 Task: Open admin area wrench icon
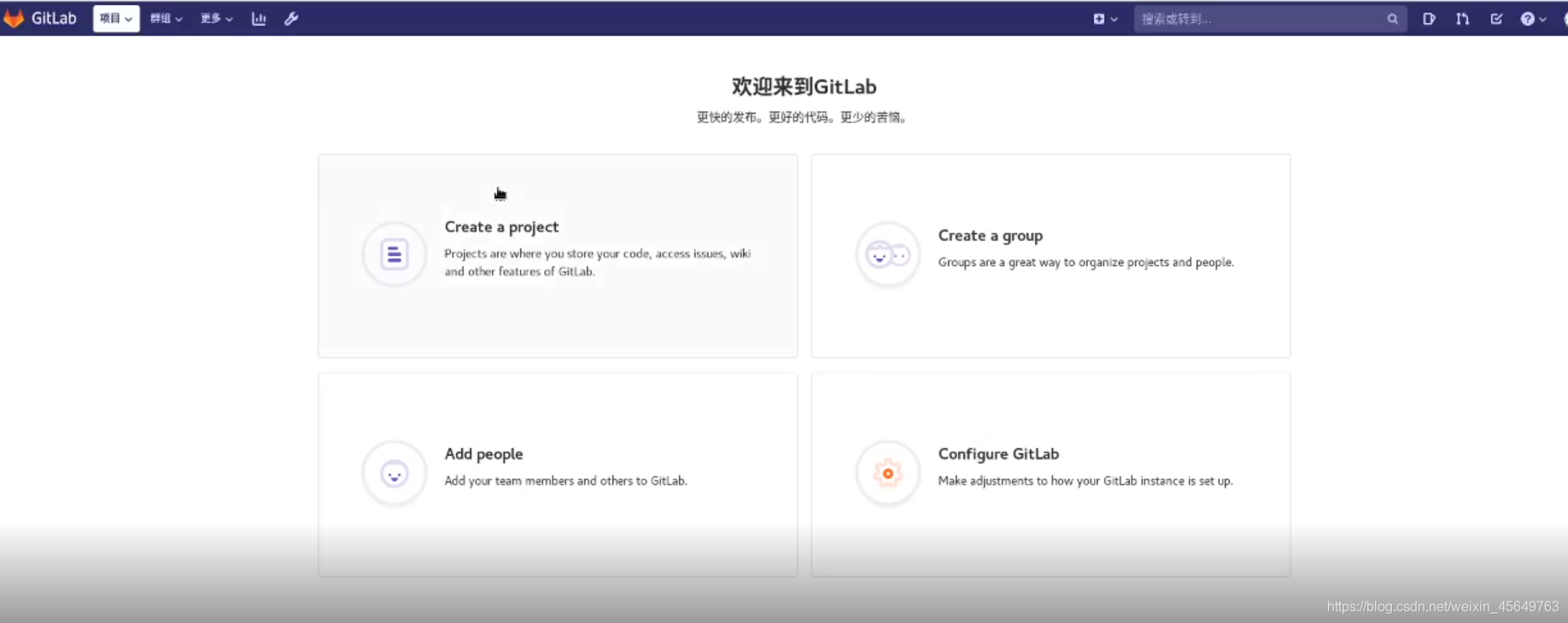click(x=291, y=18)
